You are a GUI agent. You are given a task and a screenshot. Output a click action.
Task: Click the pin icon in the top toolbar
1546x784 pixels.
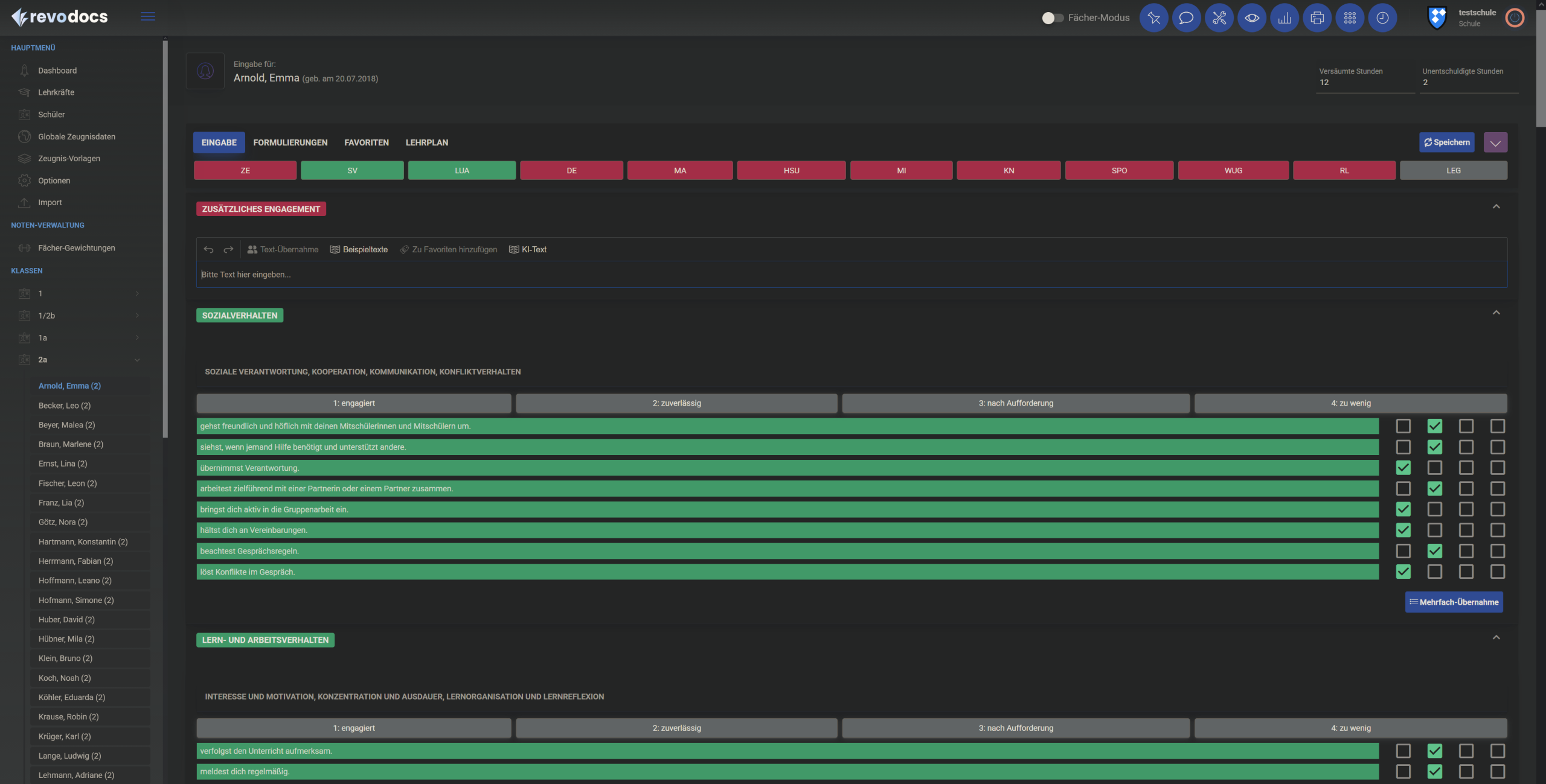[x=1153, y=18]
